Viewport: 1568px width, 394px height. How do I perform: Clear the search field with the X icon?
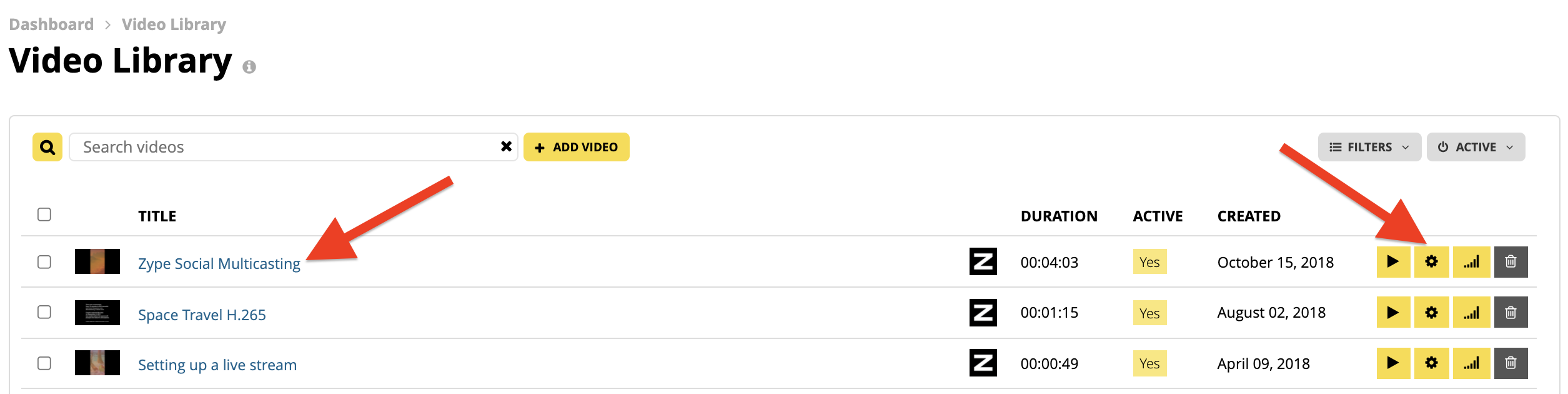pos(506,146)
